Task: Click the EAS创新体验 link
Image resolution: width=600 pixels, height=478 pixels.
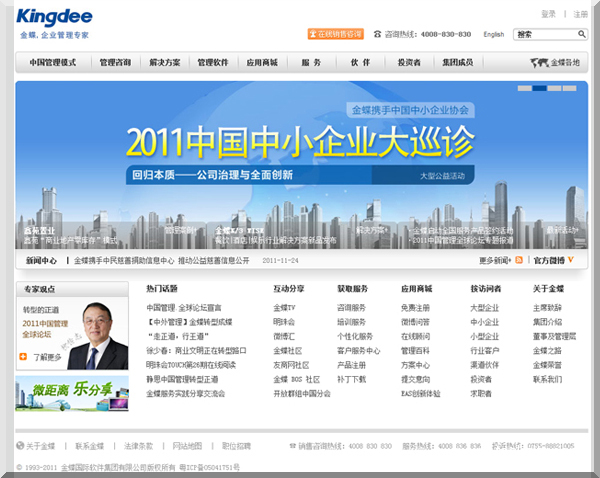Action: pos(421,393)
